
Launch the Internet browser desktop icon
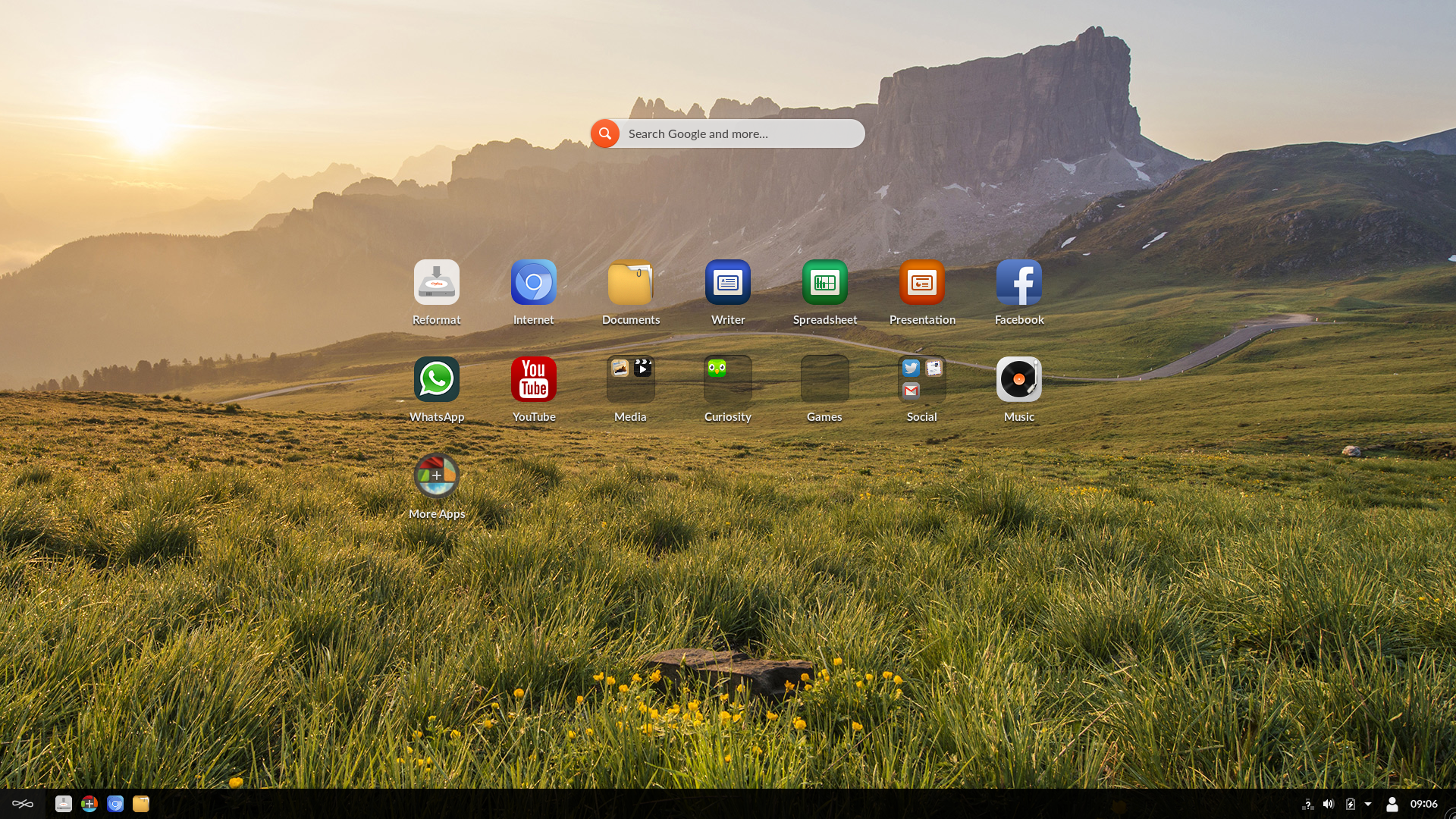tap(534, 283)
